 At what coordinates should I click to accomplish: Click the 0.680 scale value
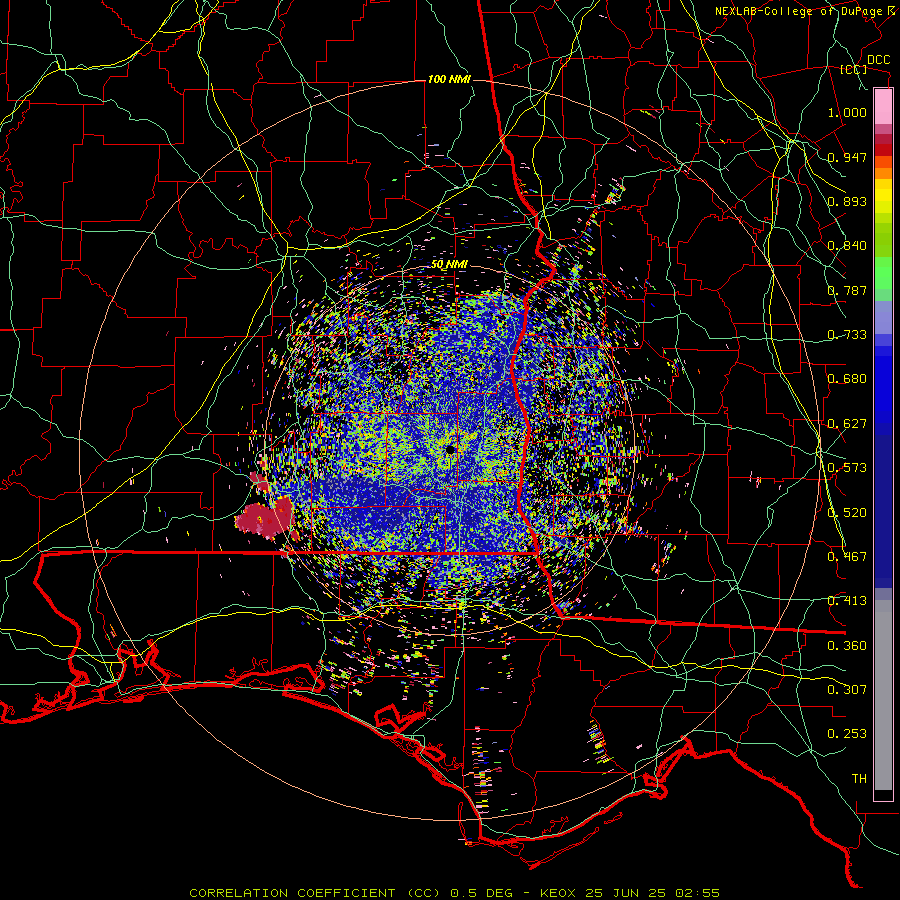coord(847,379)
